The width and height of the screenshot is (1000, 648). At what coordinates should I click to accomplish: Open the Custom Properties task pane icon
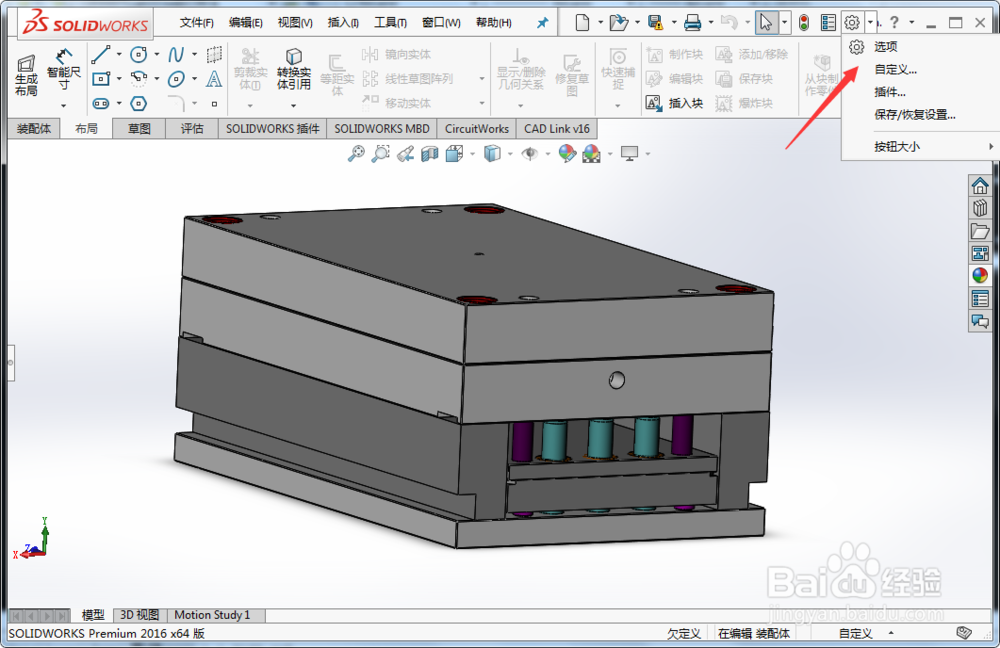(980, 298)
